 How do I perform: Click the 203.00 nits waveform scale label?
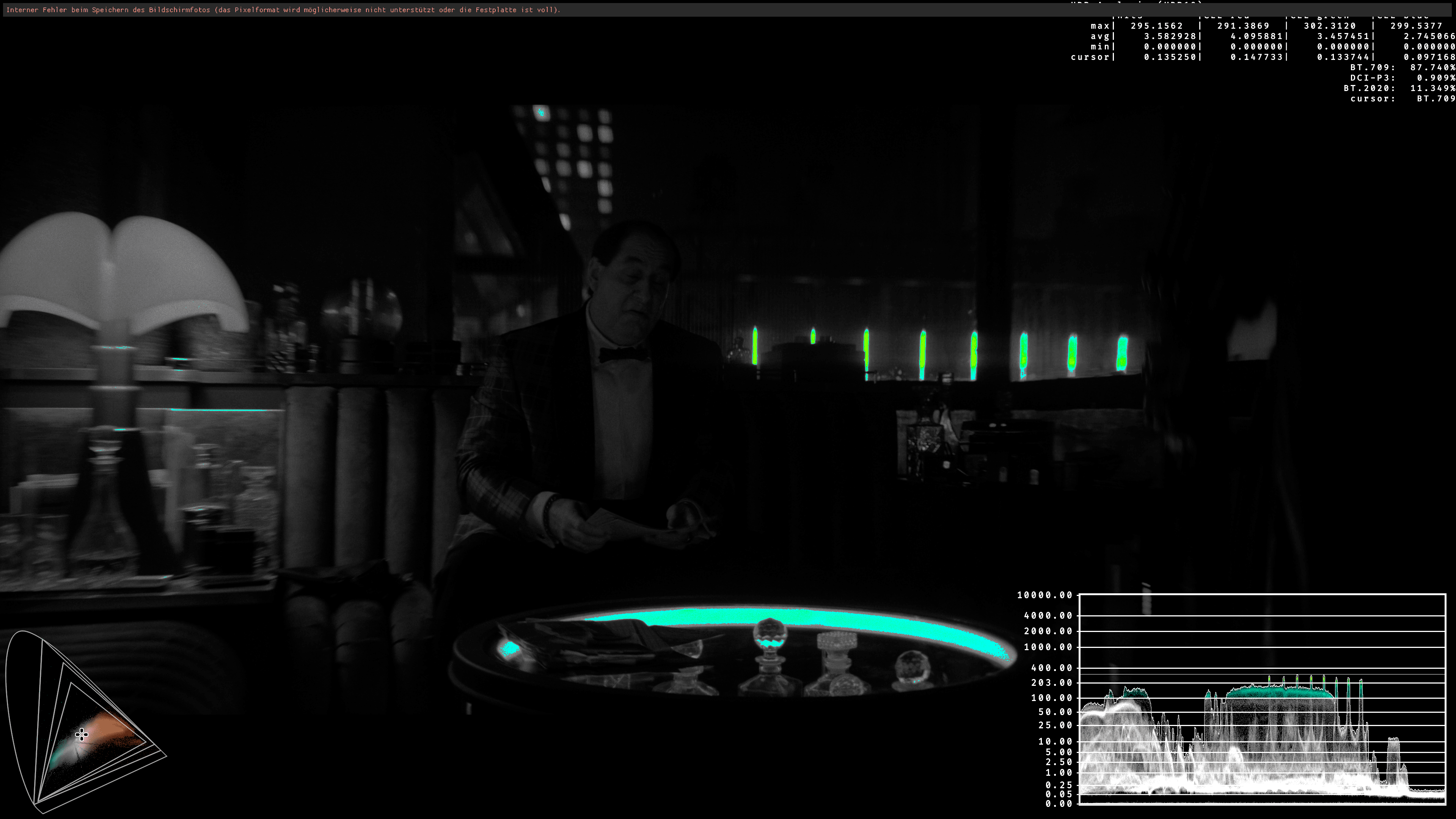(x=1051, y=683)
